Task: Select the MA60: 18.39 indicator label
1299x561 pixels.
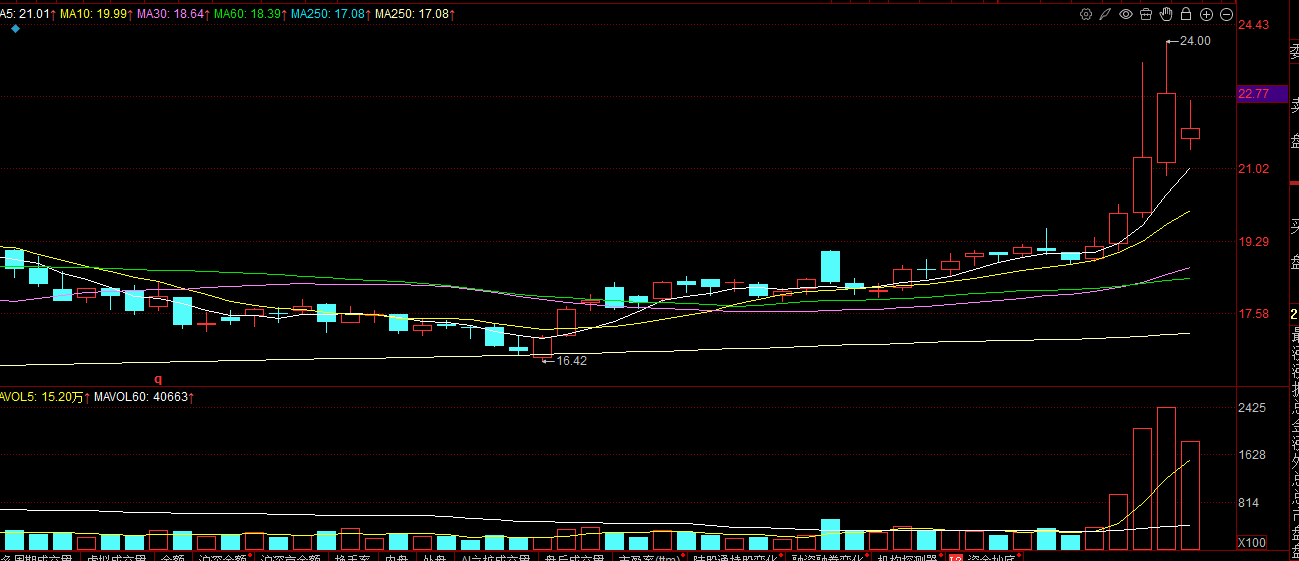Action: pyautogui.click(x=250, y=14)
